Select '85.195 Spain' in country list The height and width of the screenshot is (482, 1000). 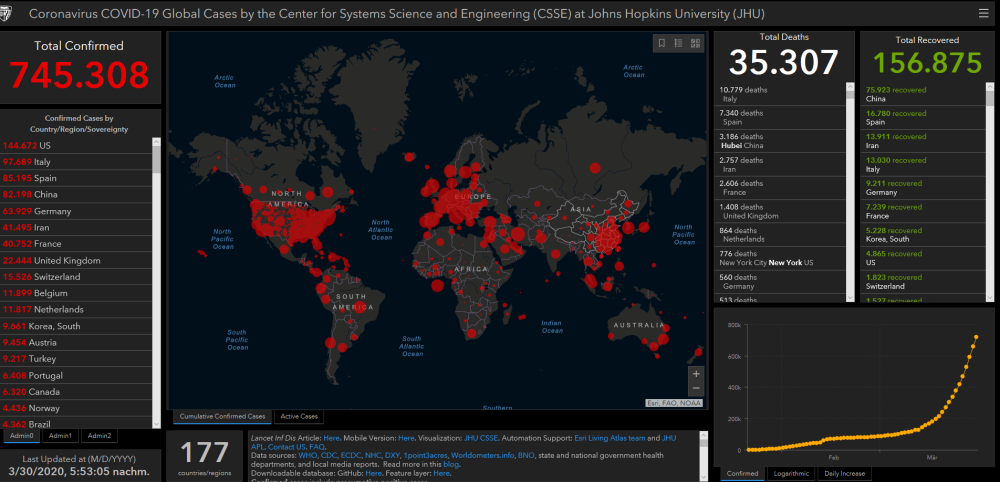coord(76,178)
